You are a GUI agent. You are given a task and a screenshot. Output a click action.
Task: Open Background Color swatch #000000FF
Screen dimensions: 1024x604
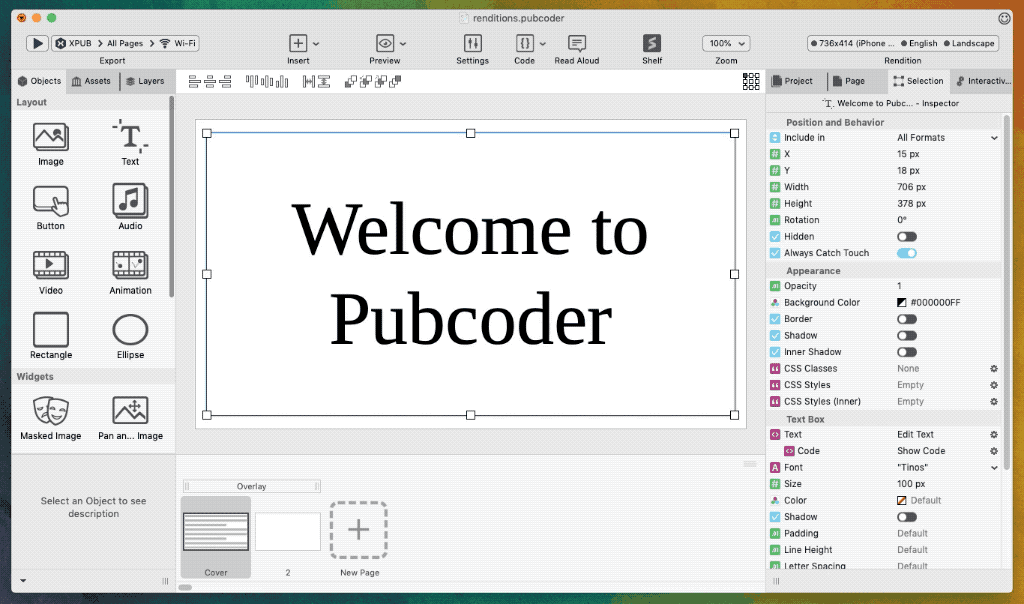[x=901, y=302]
